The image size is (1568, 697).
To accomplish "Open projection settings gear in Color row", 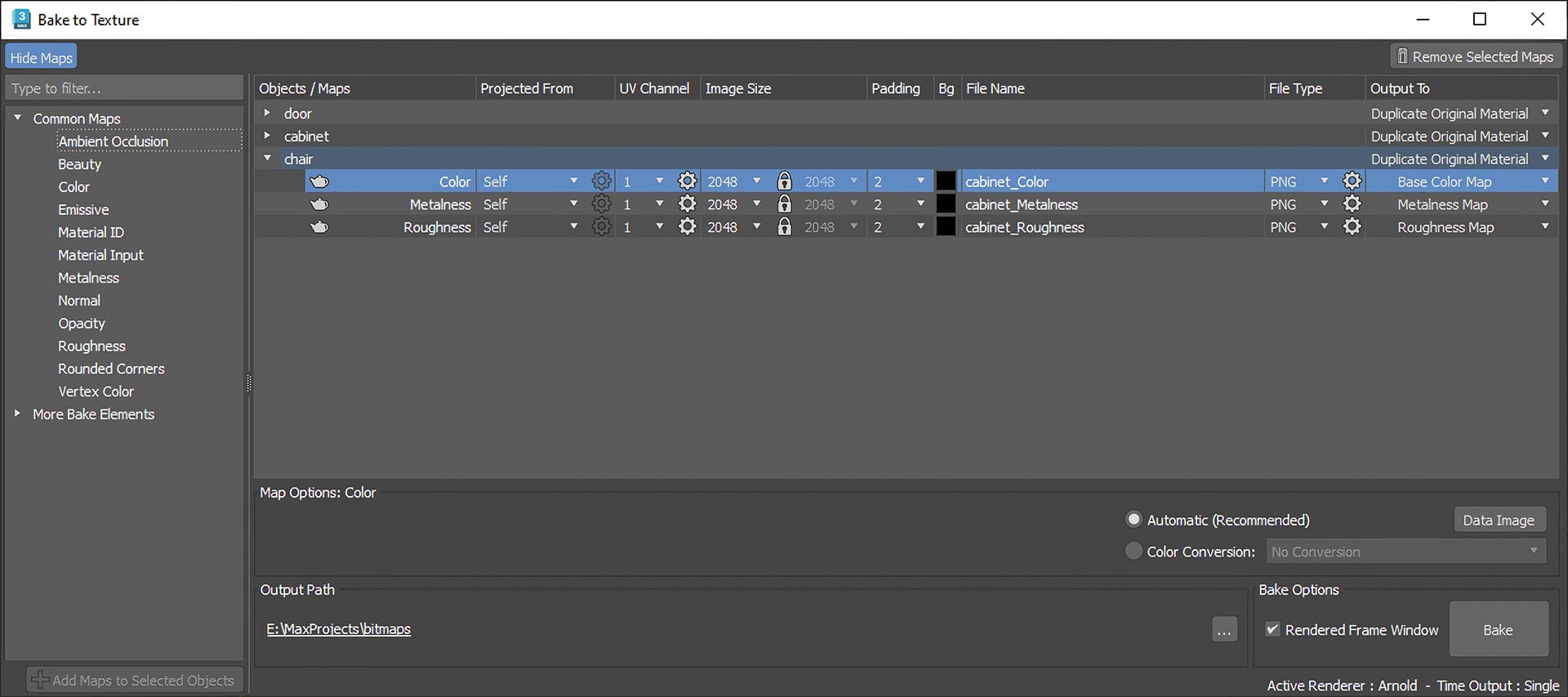I will 601,181.
